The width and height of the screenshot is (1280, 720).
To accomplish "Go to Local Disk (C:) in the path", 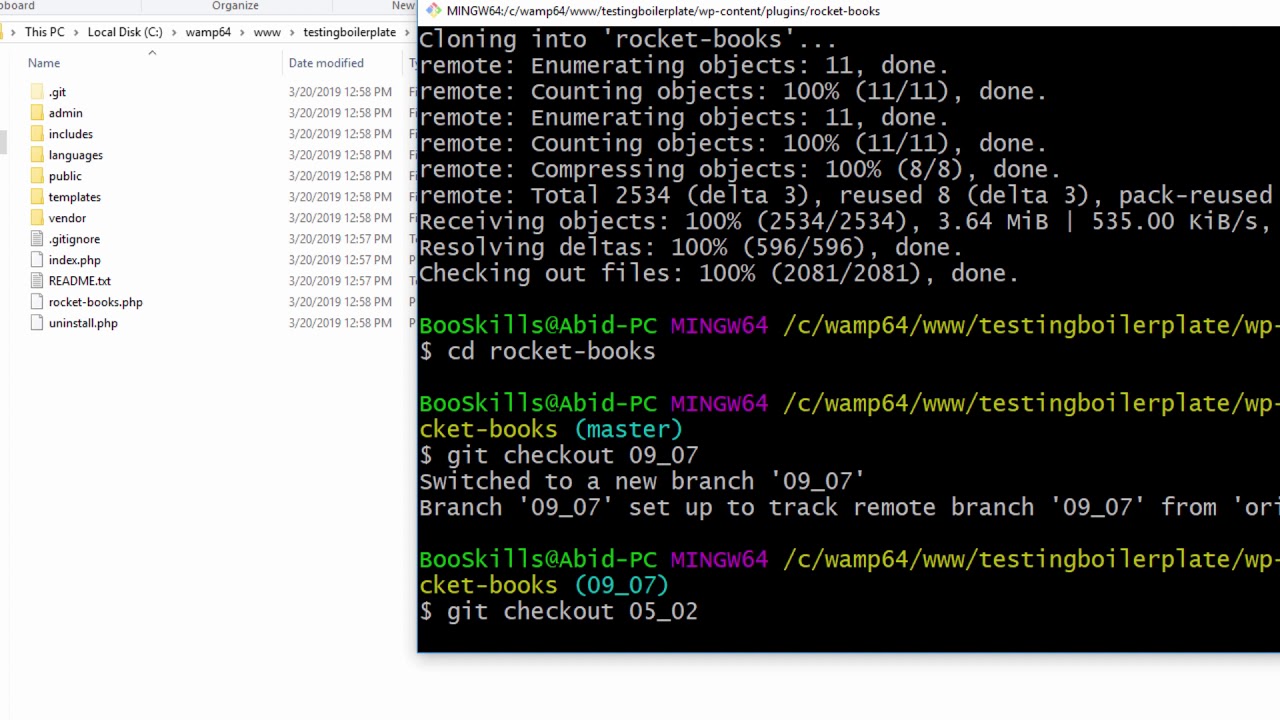I will tap(125, 32).
